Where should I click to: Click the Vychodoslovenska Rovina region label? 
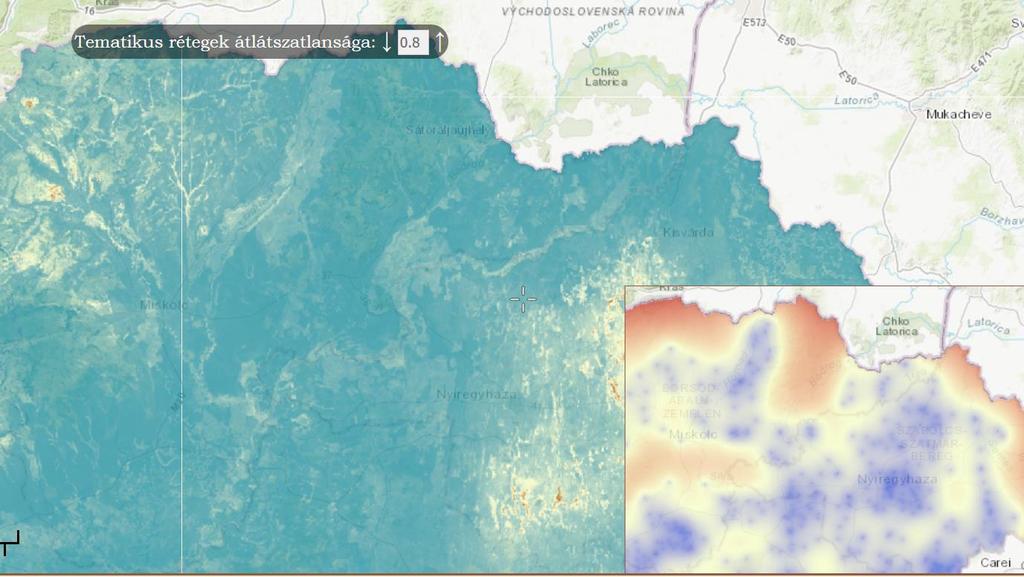593,12
